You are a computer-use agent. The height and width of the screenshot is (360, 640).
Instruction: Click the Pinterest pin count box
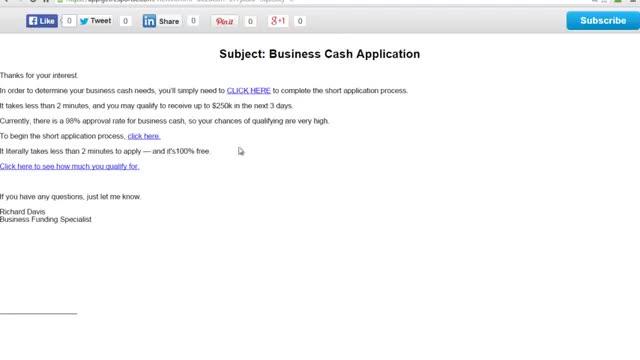(x=250, y=21)
